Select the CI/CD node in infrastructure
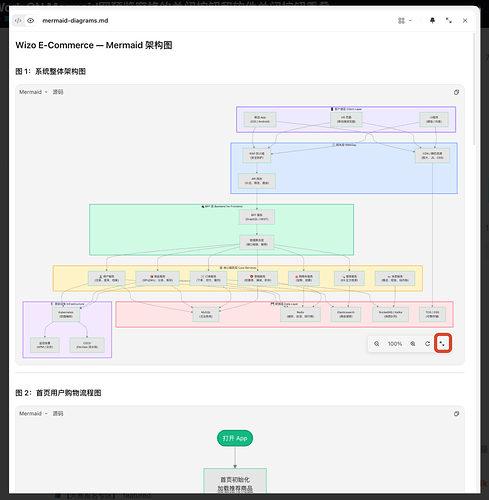The image size is (489, 500). [87, 345]
